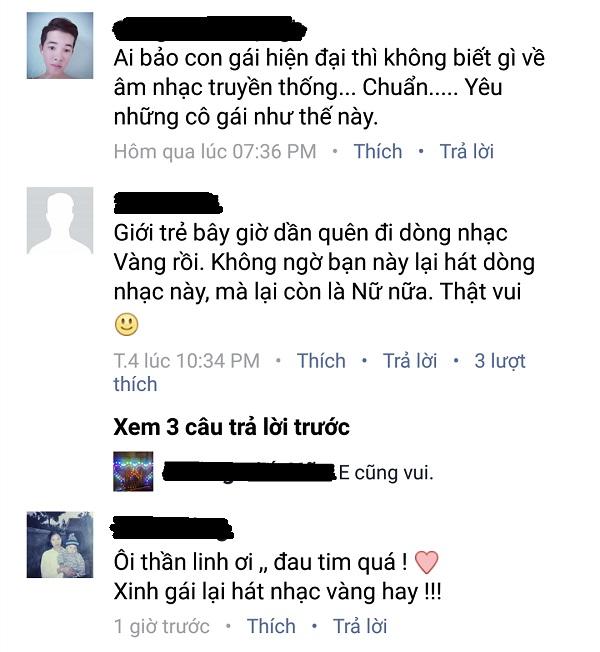The width and height of the screenshot is (600, 652).
Task: Reply to the comment posted 1 giờ trước
Action: coord(360,626)
